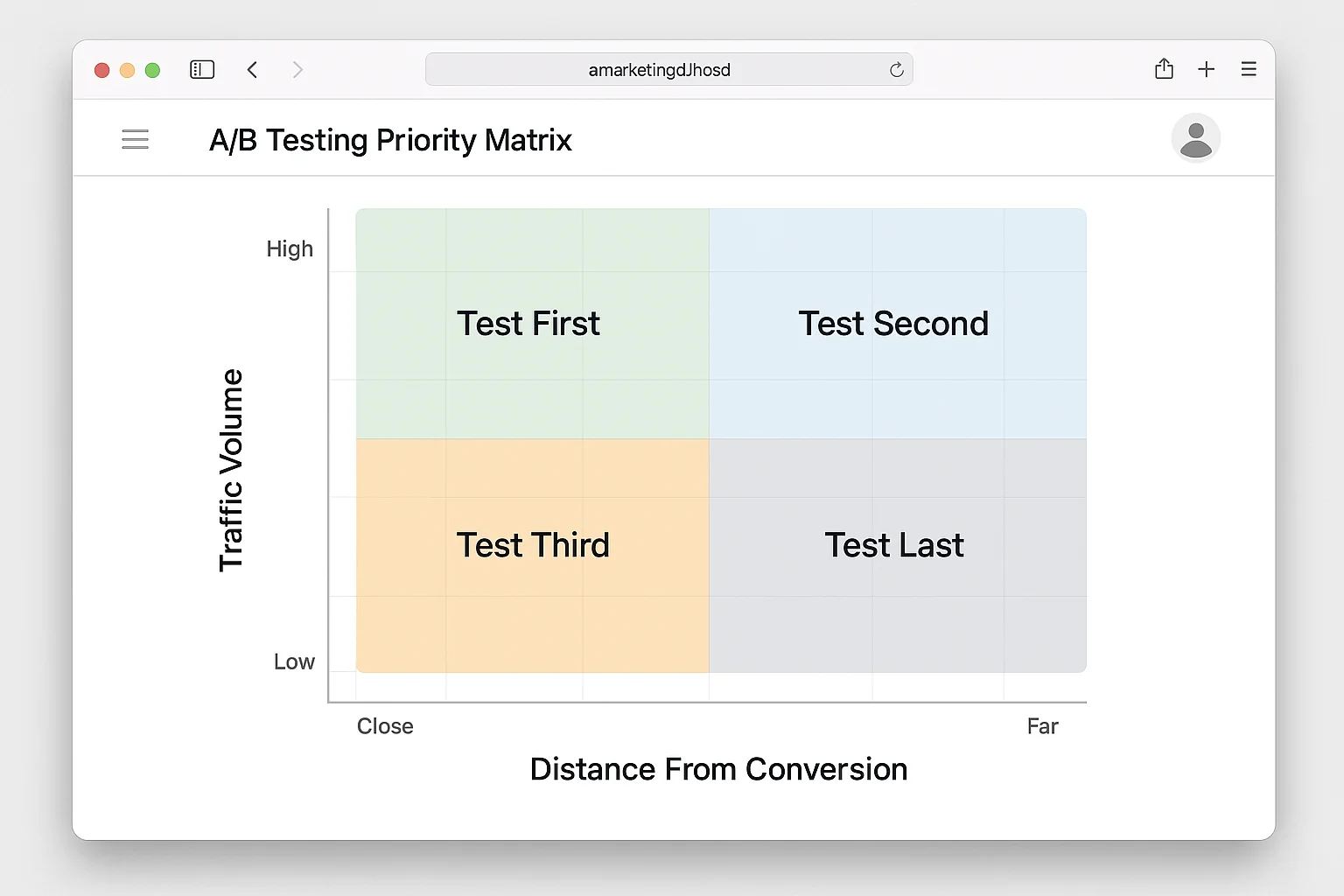This screenshot has width=1344, height=896.
Task: Select the Test Third quadrant
Action: 533,544
